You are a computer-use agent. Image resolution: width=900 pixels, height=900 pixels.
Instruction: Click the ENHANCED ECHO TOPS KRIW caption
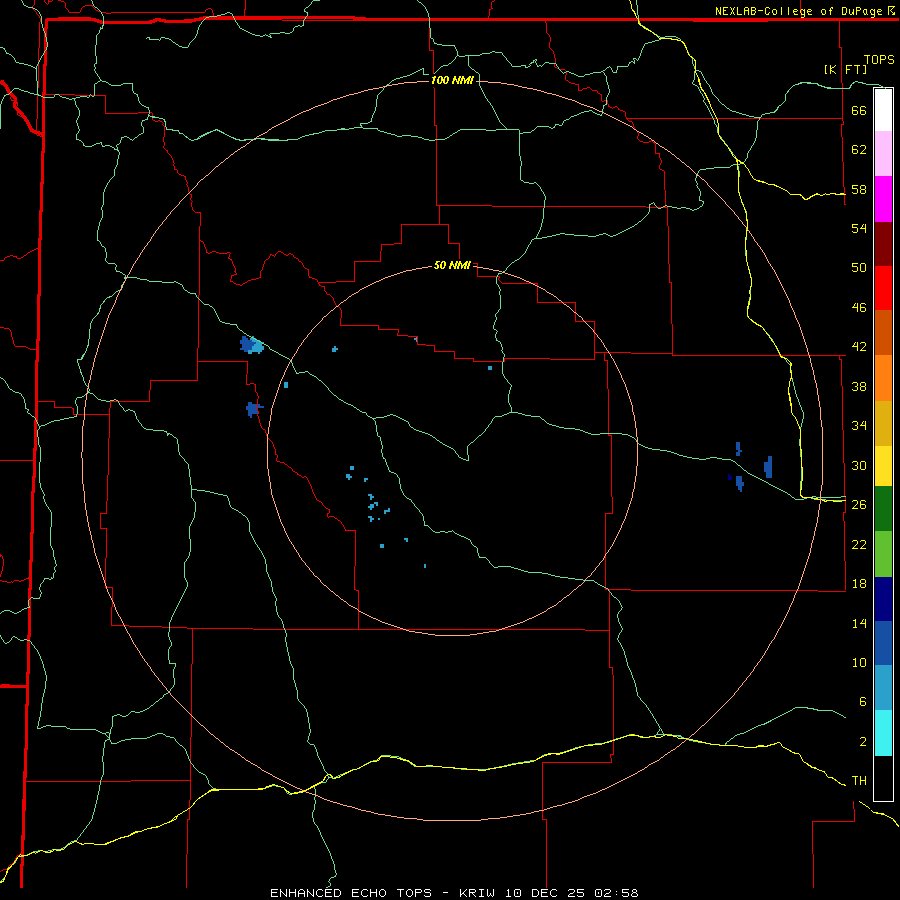coord(454,893)
